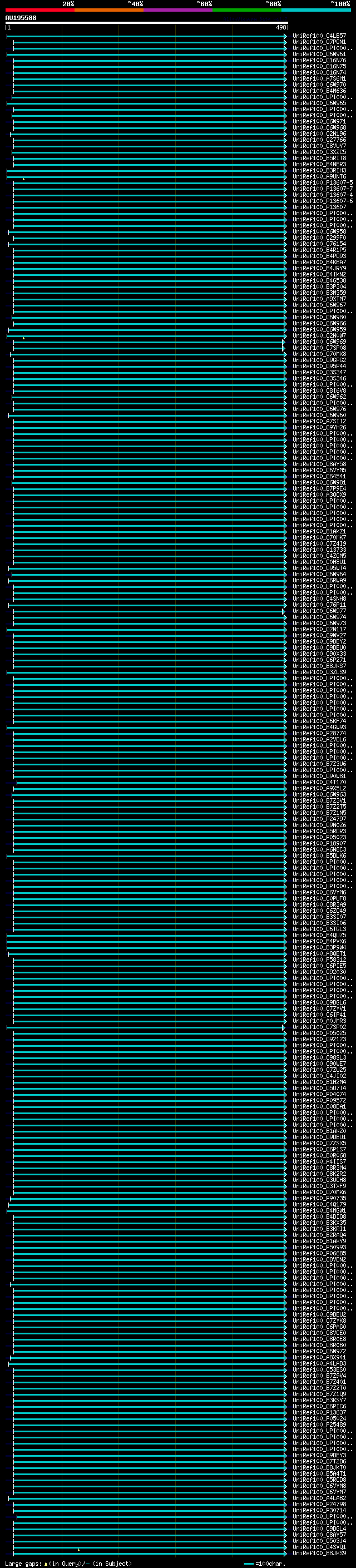Select hit label UniRef100_Q2N0W7
This screenshot has width=356, height=1568.
pyautogui.click(x=319, y=335)
